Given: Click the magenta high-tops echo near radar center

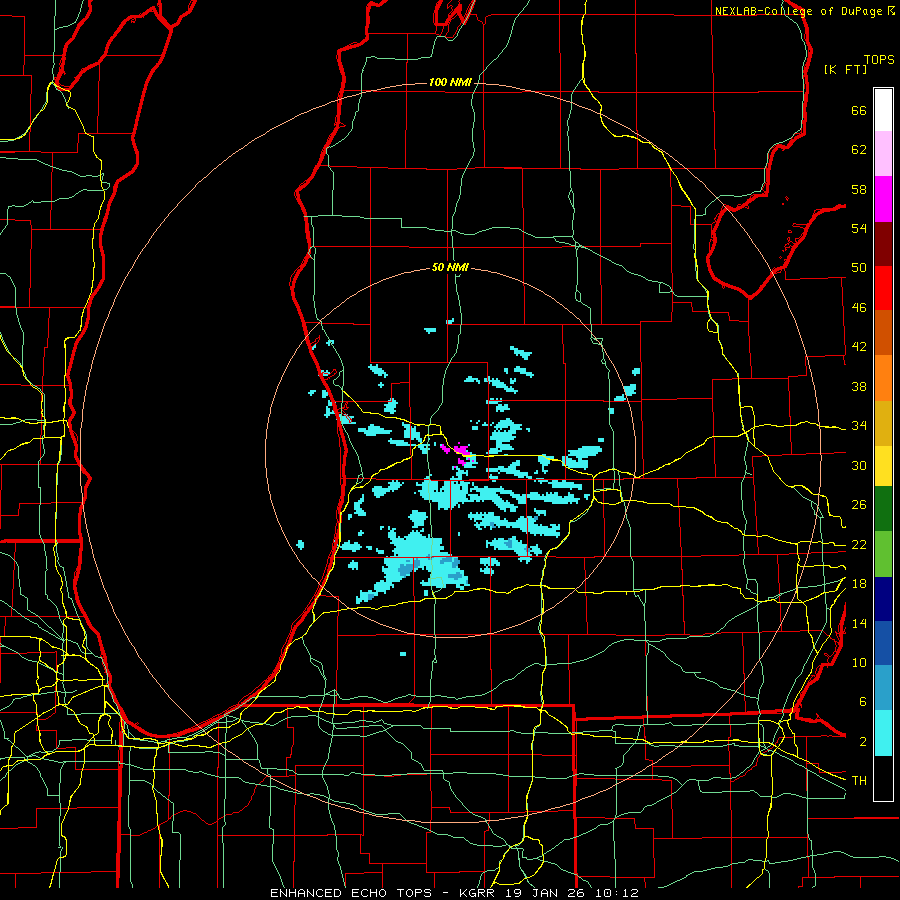Looking at the screenshot, I should tap(461, 453).
